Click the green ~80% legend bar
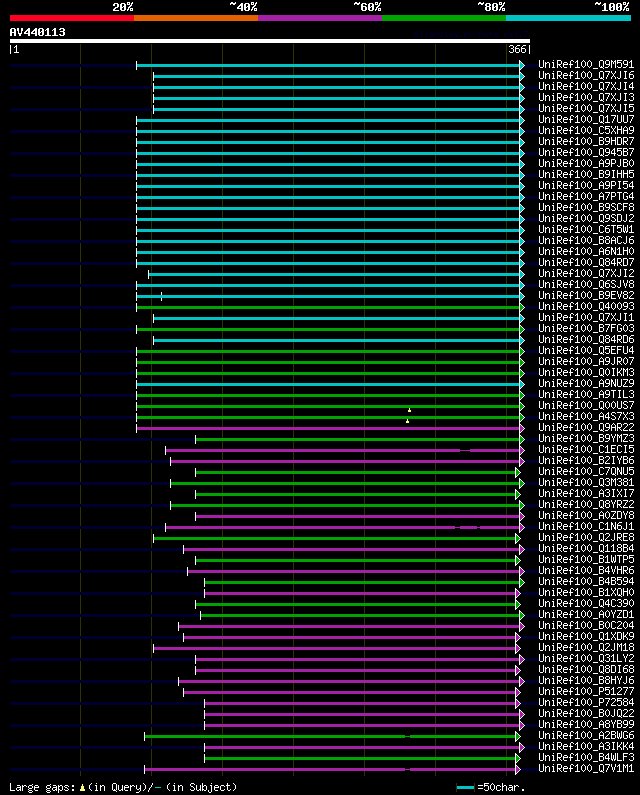 tap(444, 18)
